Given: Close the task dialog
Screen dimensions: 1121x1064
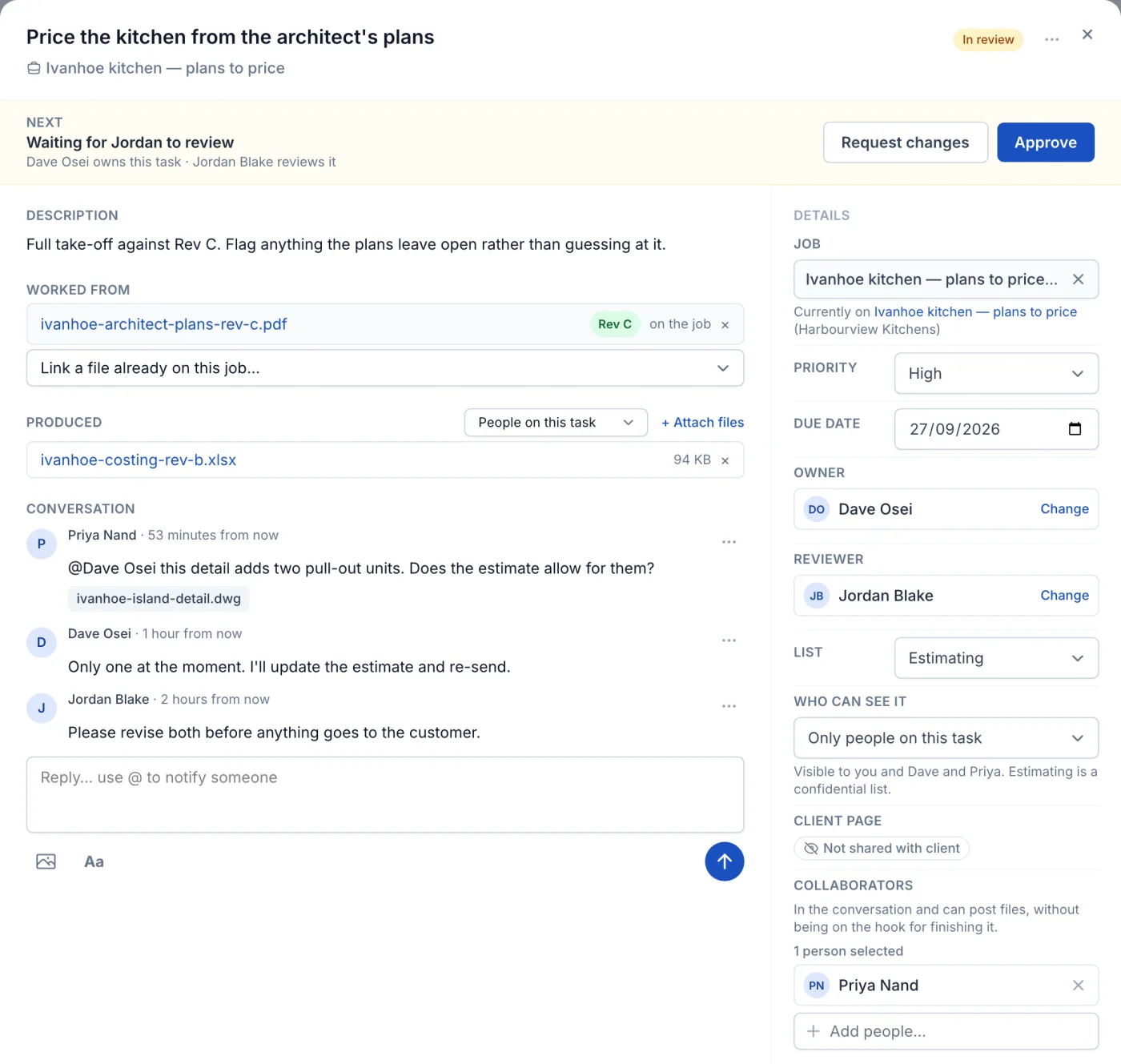Looking at the screenshot, I should (1087, 34).
